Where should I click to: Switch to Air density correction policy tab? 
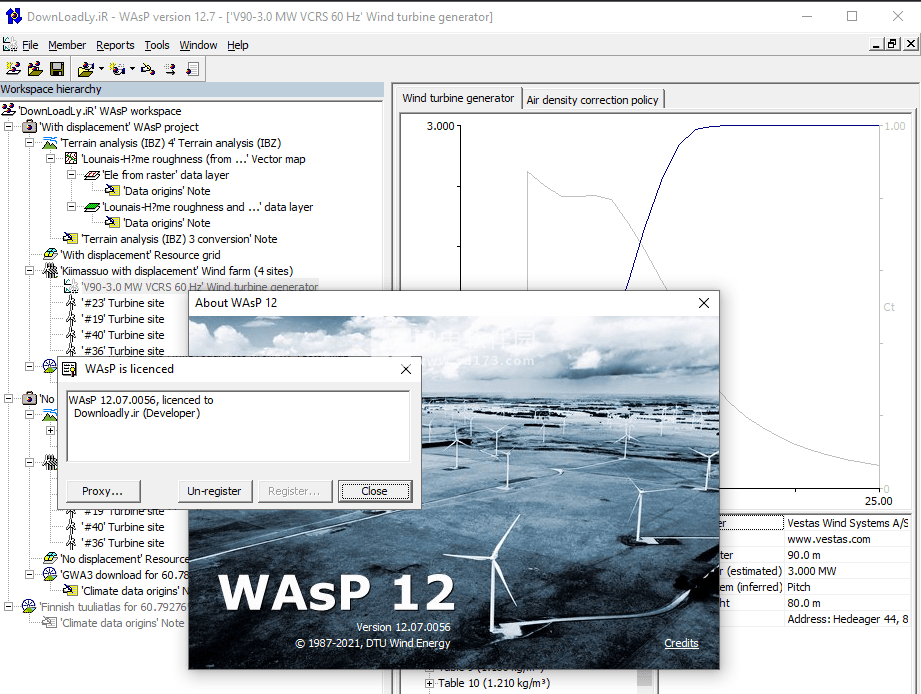point(592,100)
